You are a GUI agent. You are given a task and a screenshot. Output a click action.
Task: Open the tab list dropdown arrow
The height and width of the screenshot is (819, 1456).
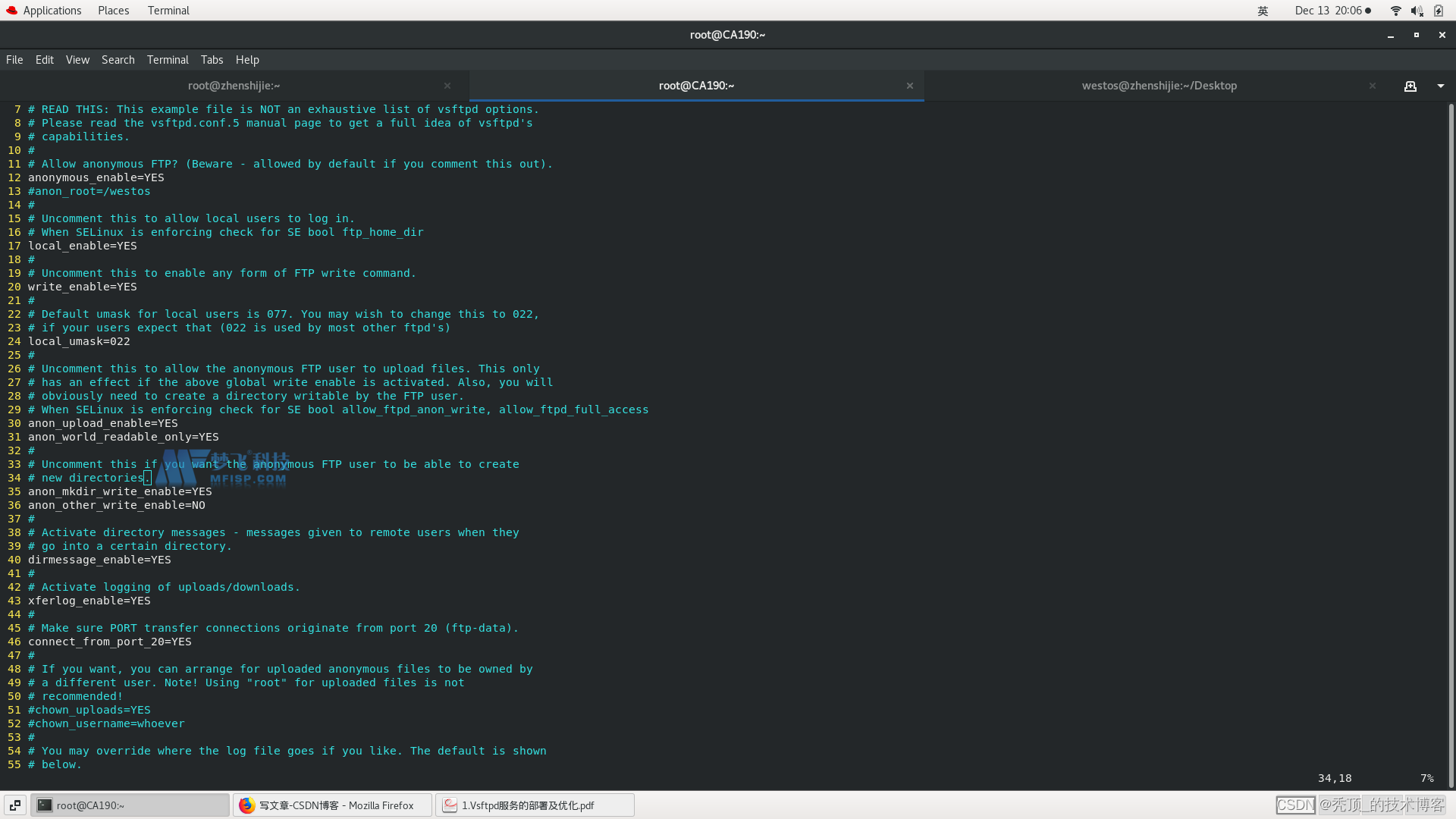pos(1440,86)
